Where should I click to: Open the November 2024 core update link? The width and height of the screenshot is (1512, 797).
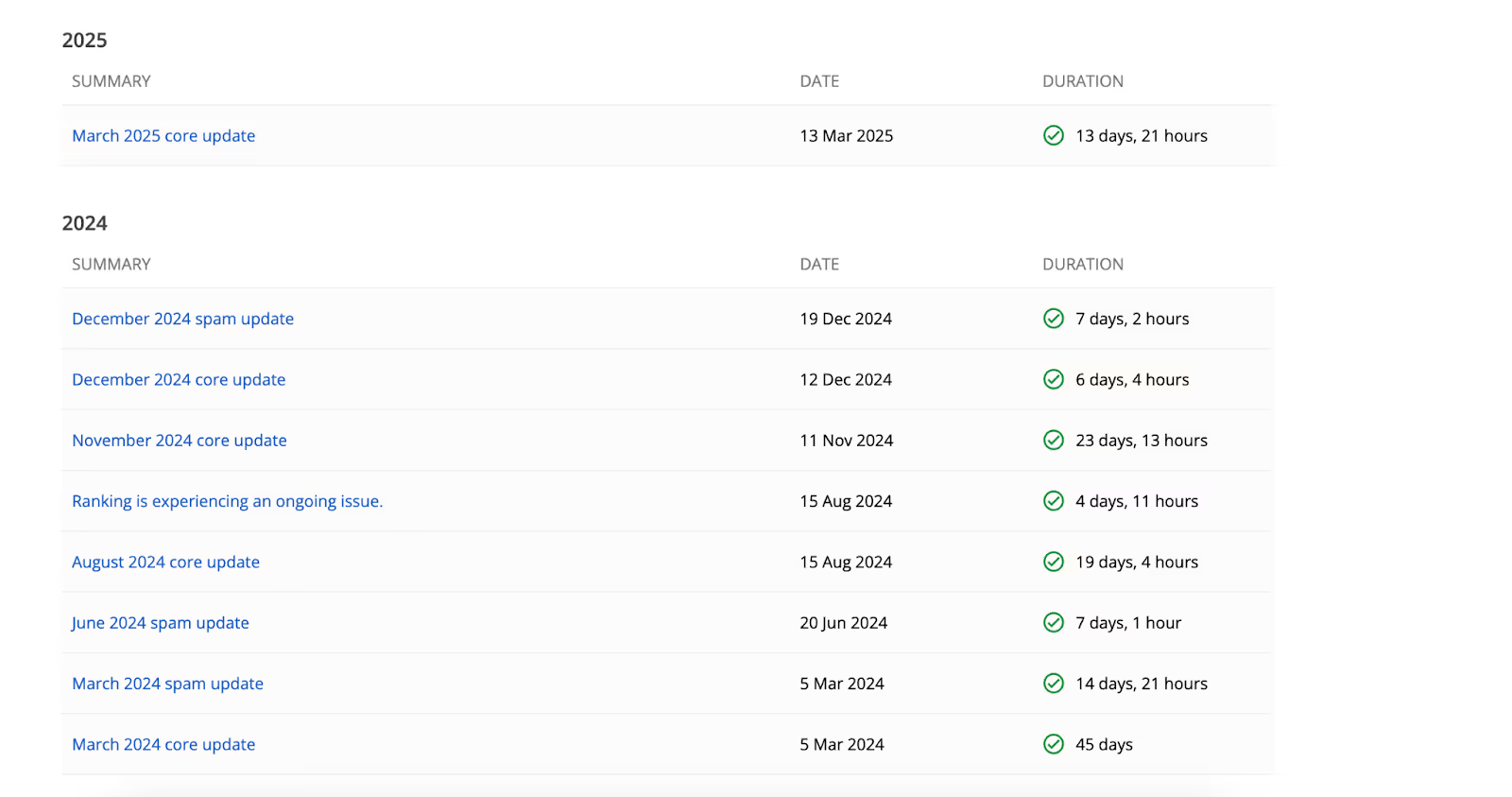point(180,441)
